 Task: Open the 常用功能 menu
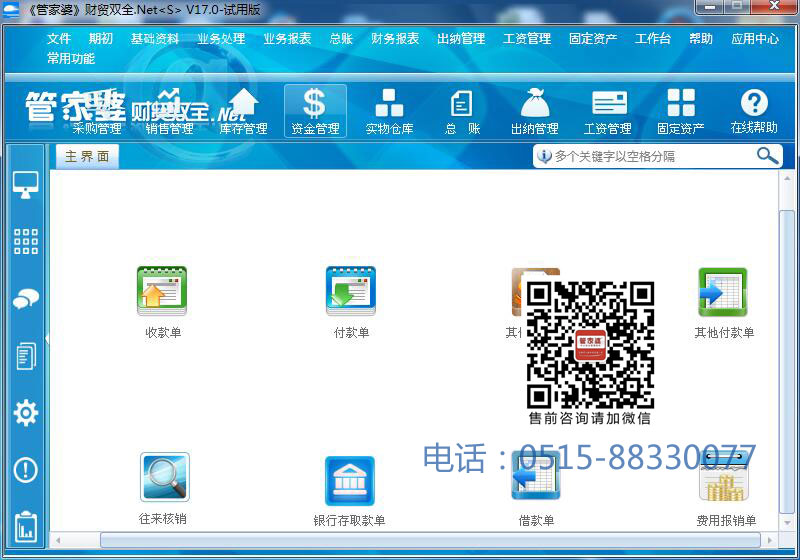point(70,59)
